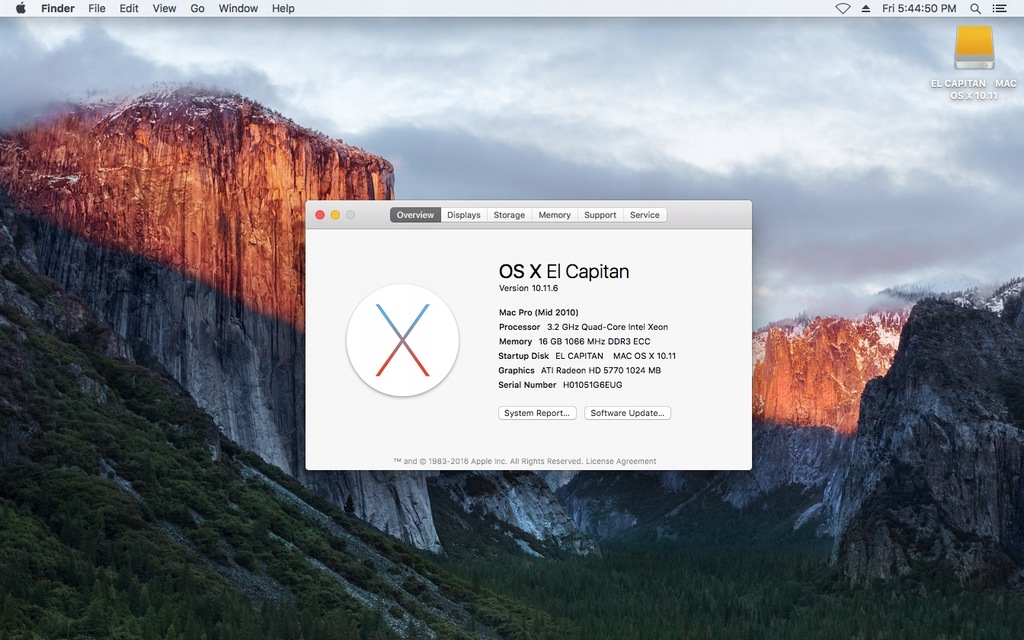The height and width of the screenshot is (640, 1024).
Task: Switch to the Displays tab
Action: [x=463, y=215]
